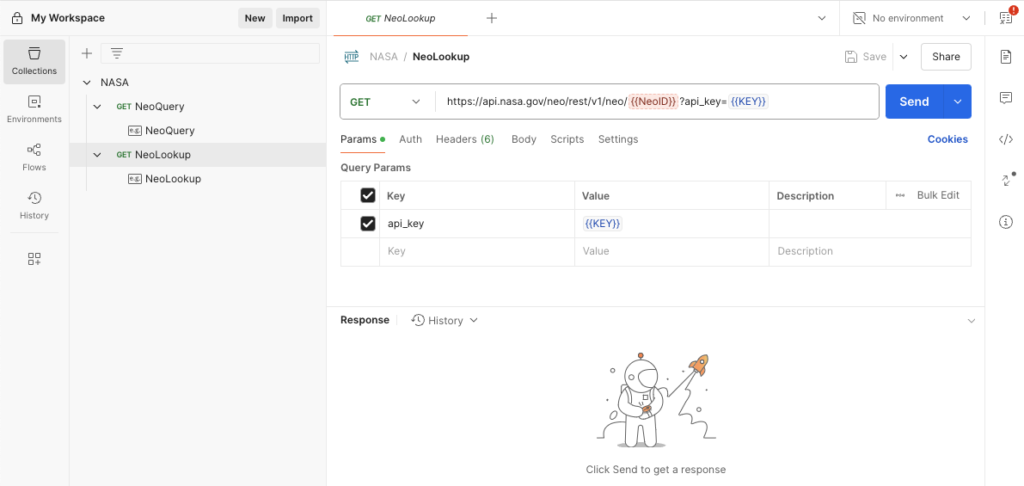Open the documentation icon in right sidebar
This screenshot has width=1024, height=486.
[1006, 57]
